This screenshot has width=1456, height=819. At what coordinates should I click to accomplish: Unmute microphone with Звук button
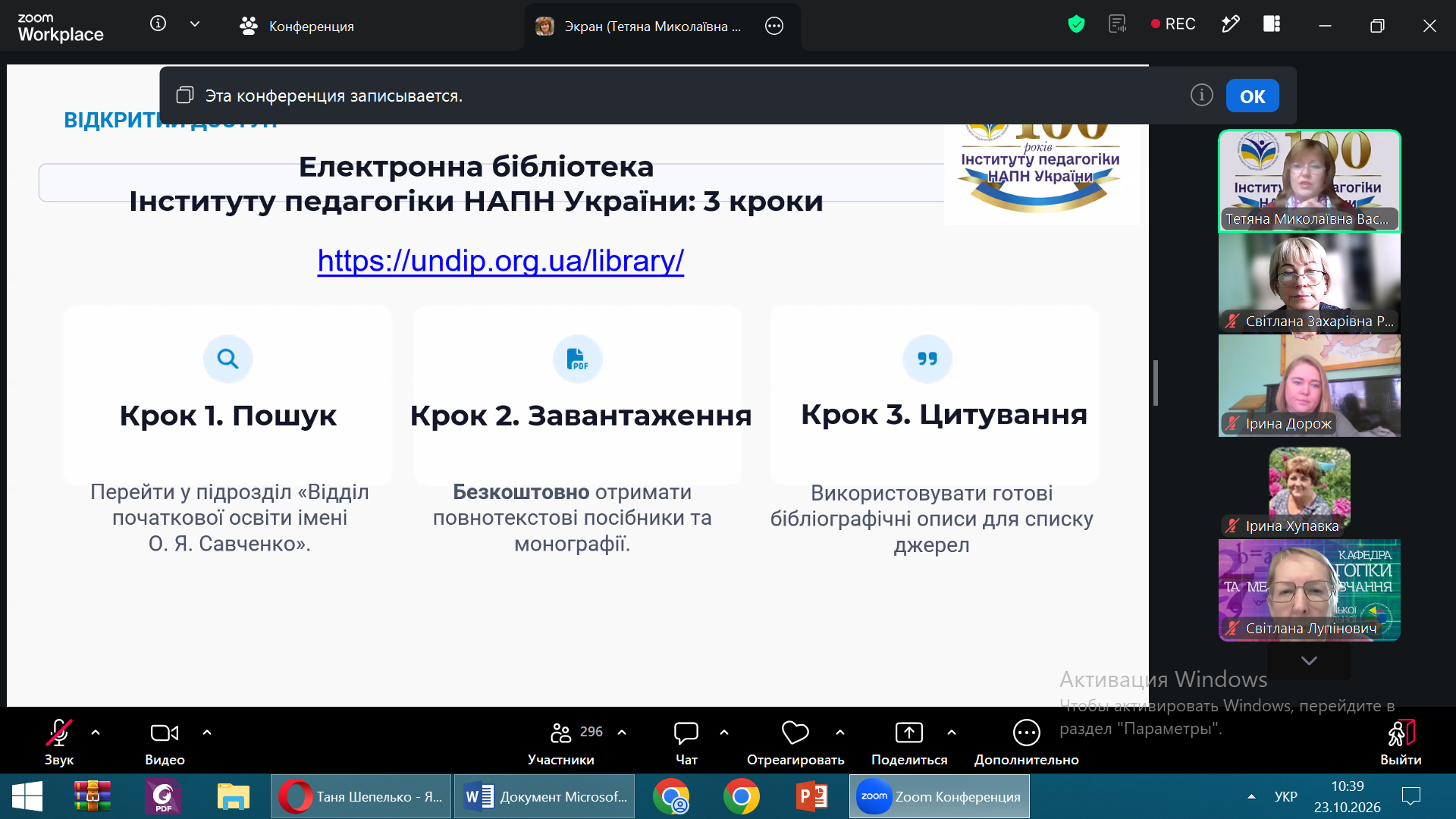59,742
